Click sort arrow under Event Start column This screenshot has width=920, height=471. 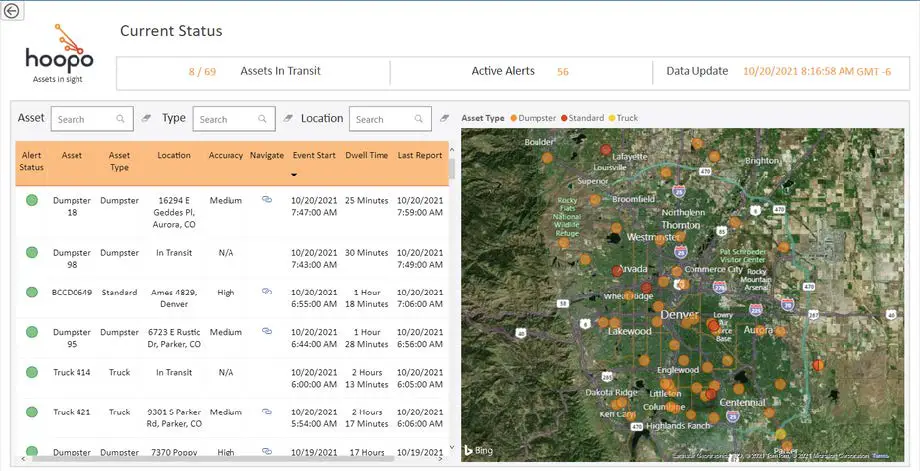[x=294, y=174]
